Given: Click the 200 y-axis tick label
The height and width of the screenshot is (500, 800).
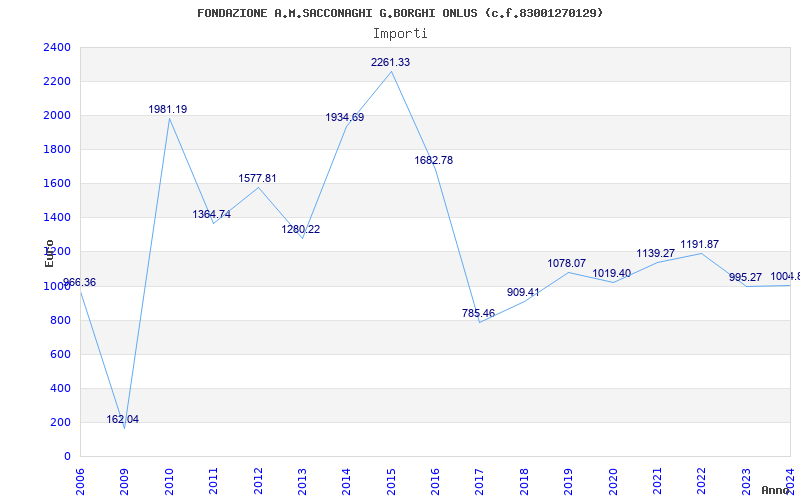Looking at the screenshot, I should coord(61,422).
